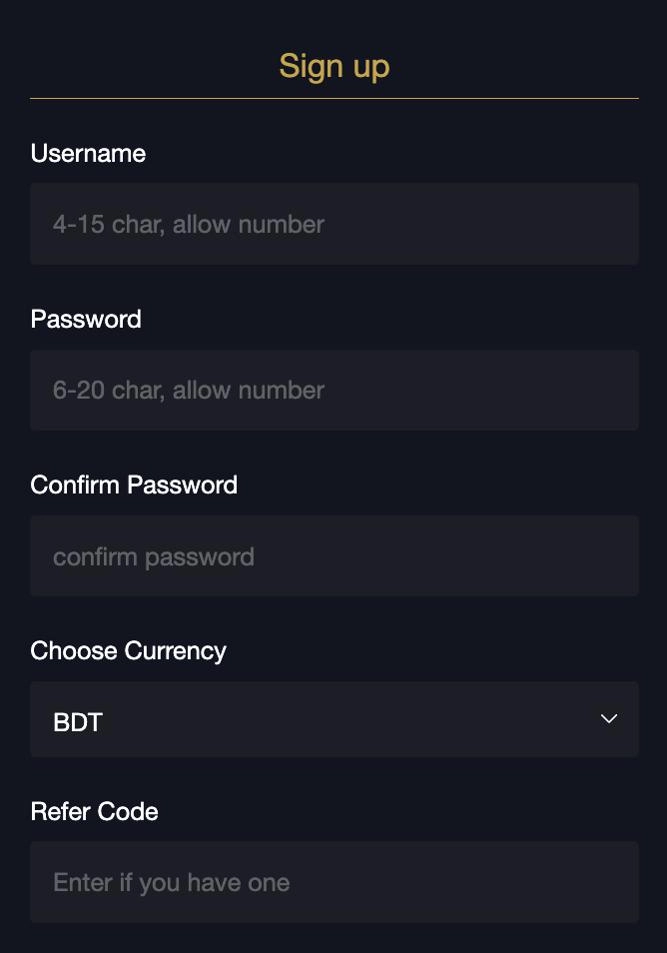The height and width of the screenshot is (953, 667).
Task: Select the BDT currency value text
Action: tap(78, 722)
